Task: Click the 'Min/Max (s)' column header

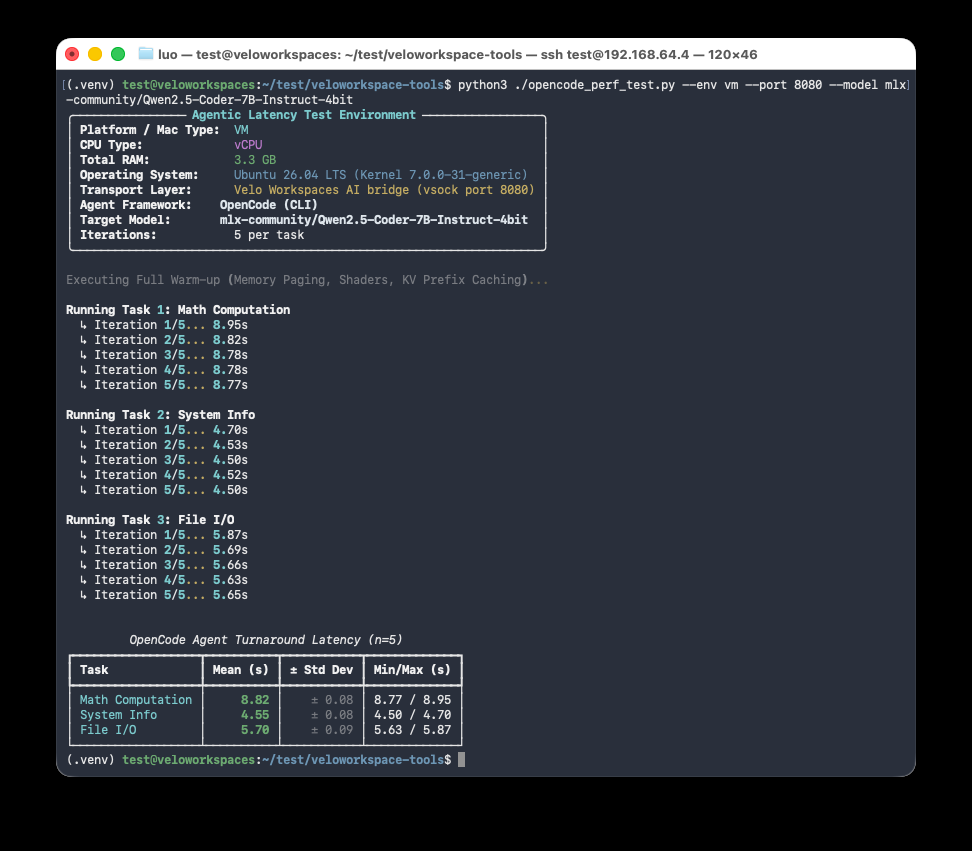Action: pyautogui.click(x=412, y=669)
